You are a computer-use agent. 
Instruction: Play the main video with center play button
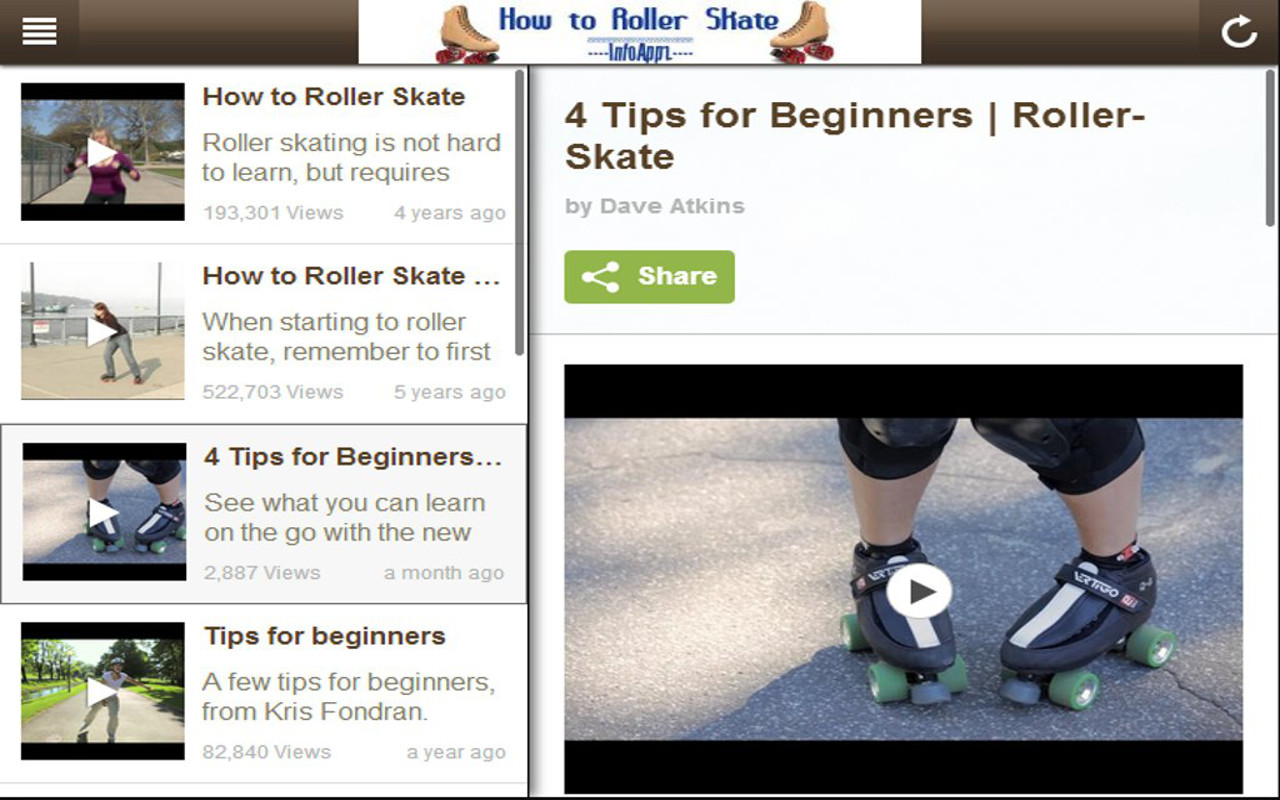coord(919,591)
